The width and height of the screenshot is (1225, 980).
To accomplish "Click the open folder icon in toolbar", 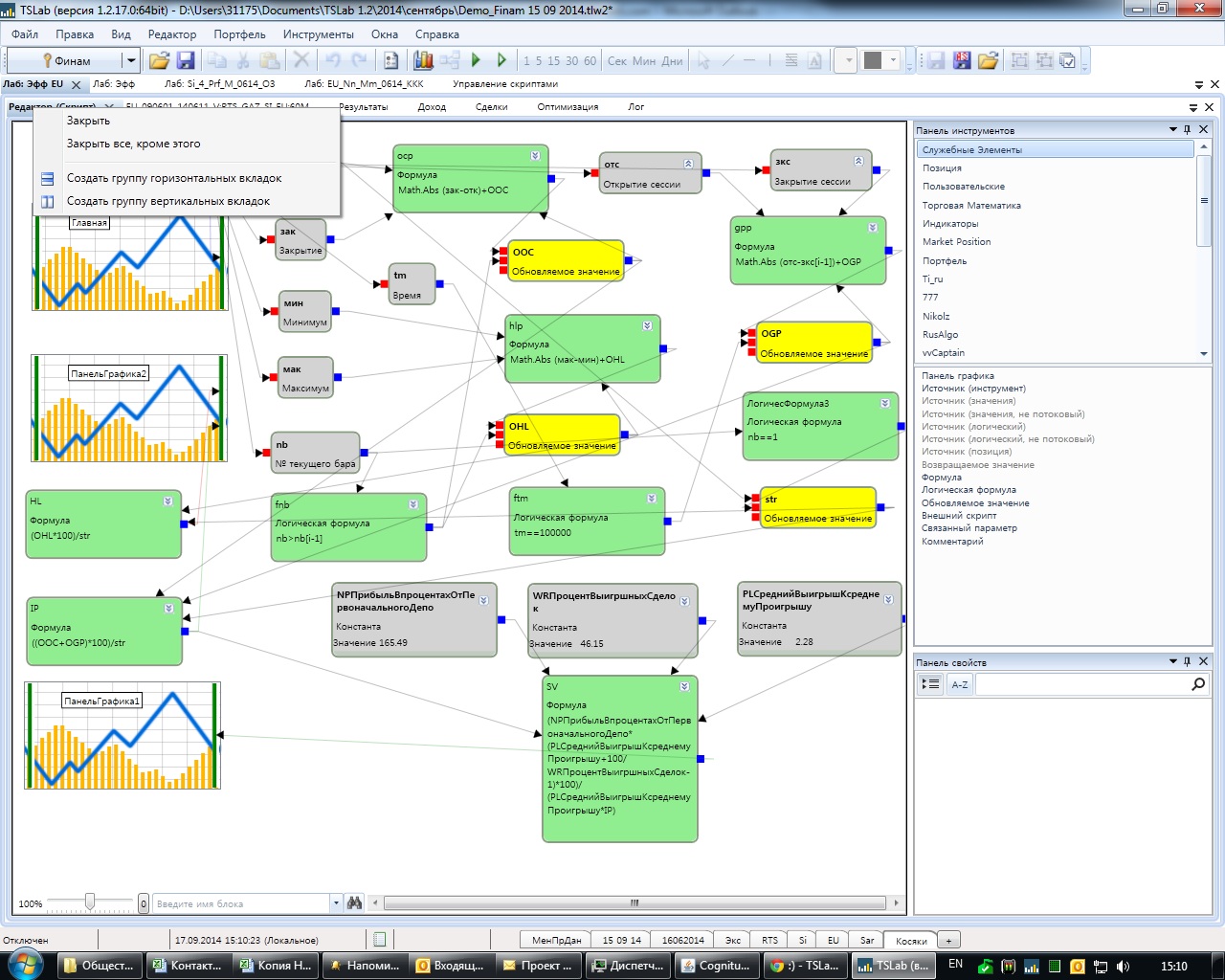I will tap(159, 60).
